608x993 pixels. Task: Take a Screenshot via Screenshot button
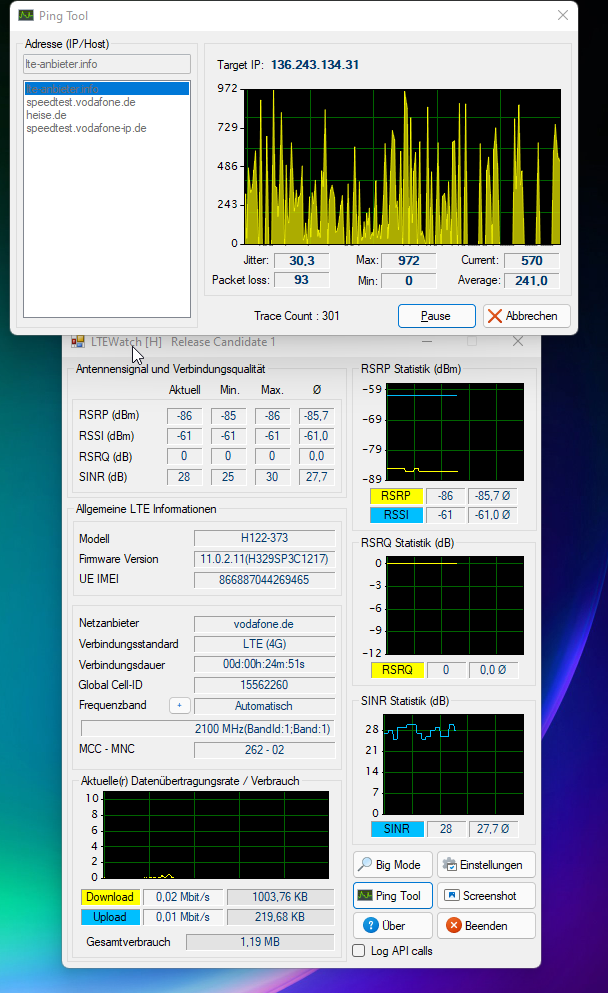(x=486, y=895)
